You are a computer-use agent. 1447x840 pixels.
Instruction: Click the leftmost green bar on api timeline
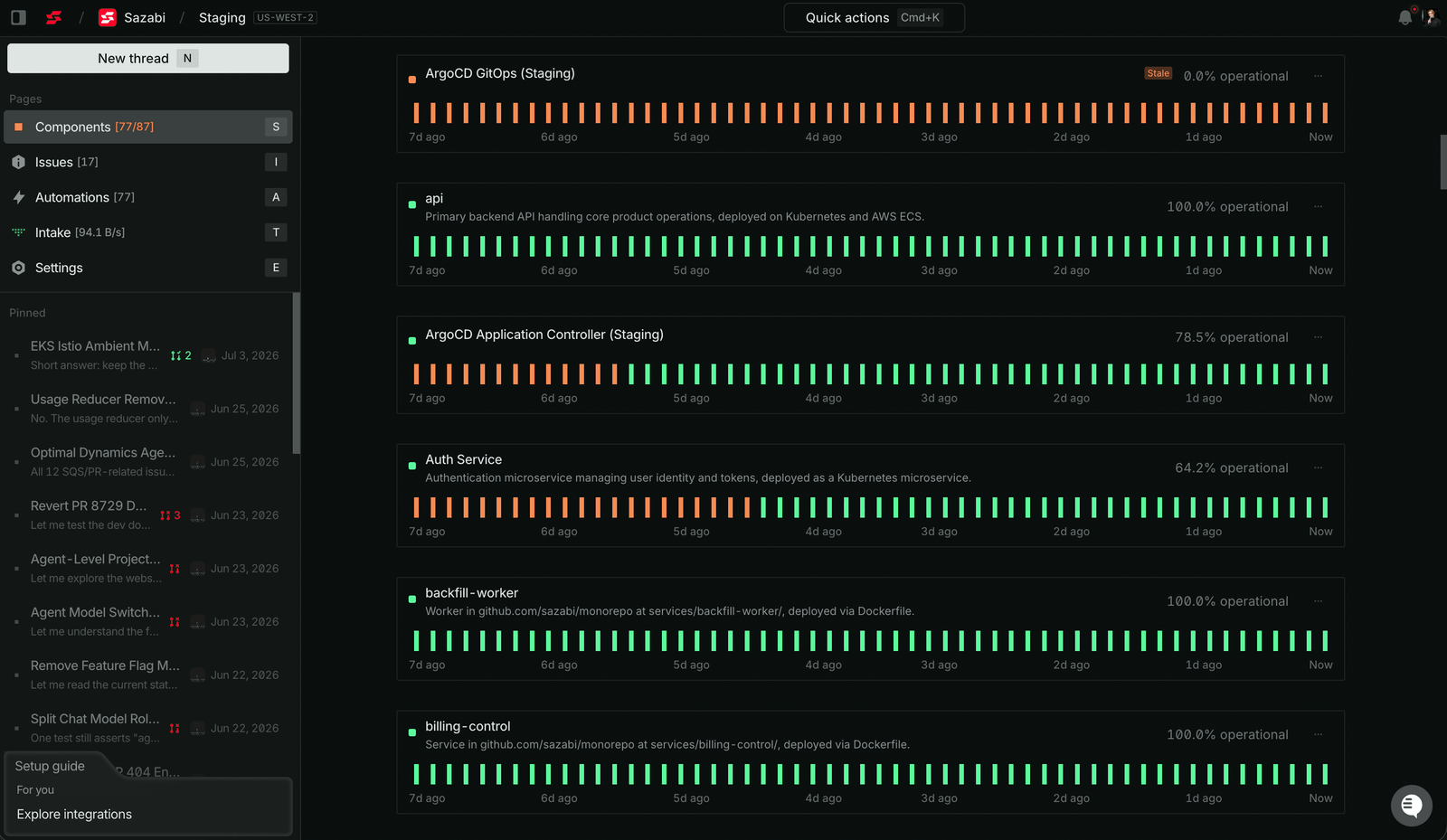(x=416, y=246)
